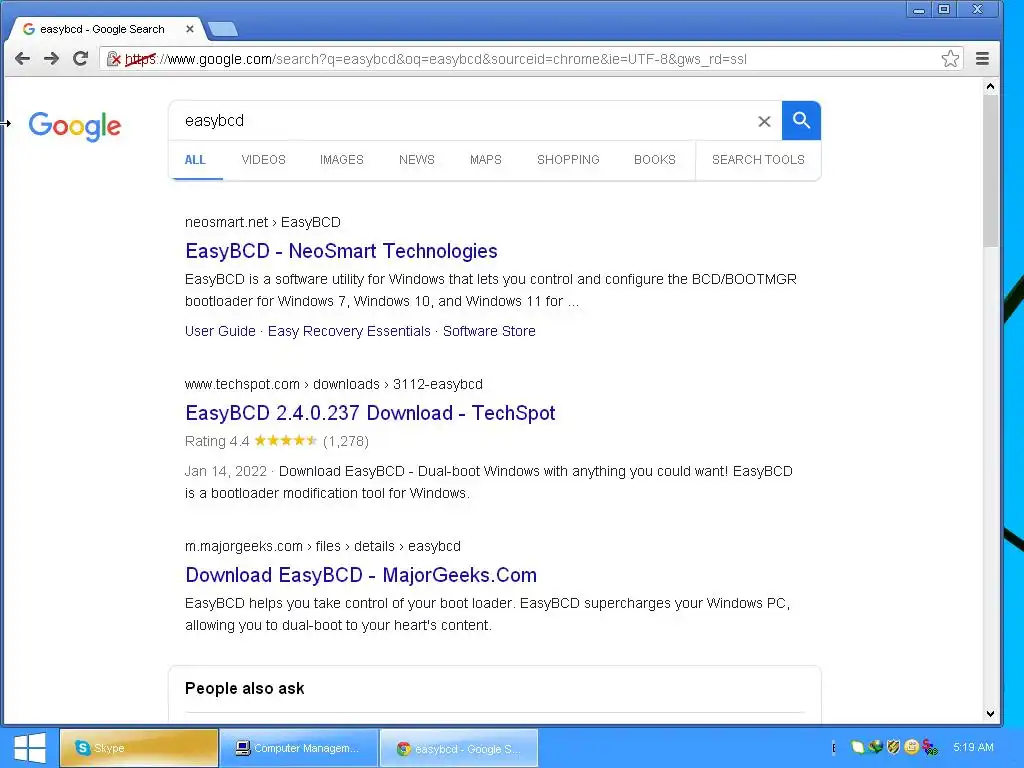Click the scrollbar up arrow
Viewport: 1024px width, 768px height.
(x=990, y=86)
